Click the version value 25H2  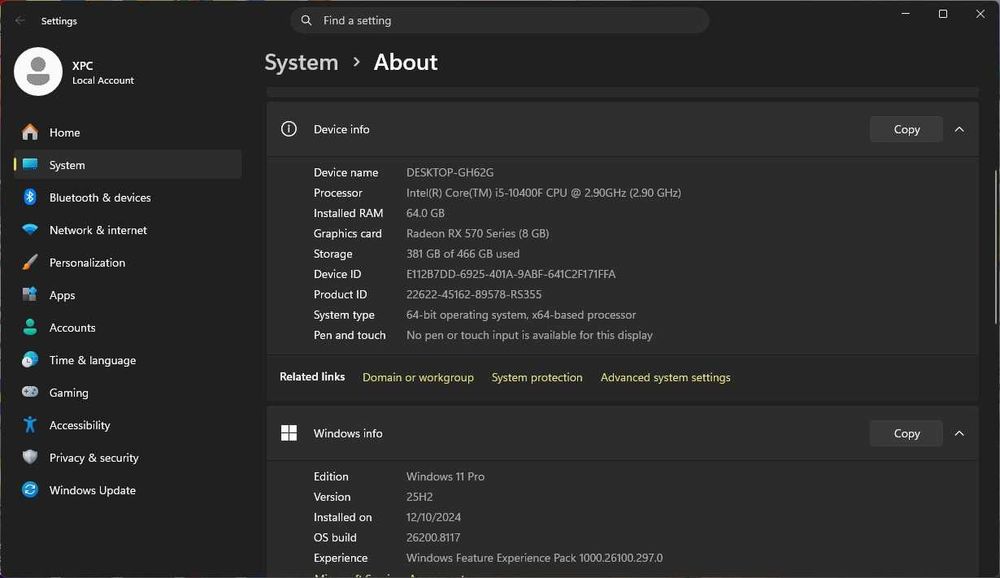pyautogui.click(x=420, y=497)
